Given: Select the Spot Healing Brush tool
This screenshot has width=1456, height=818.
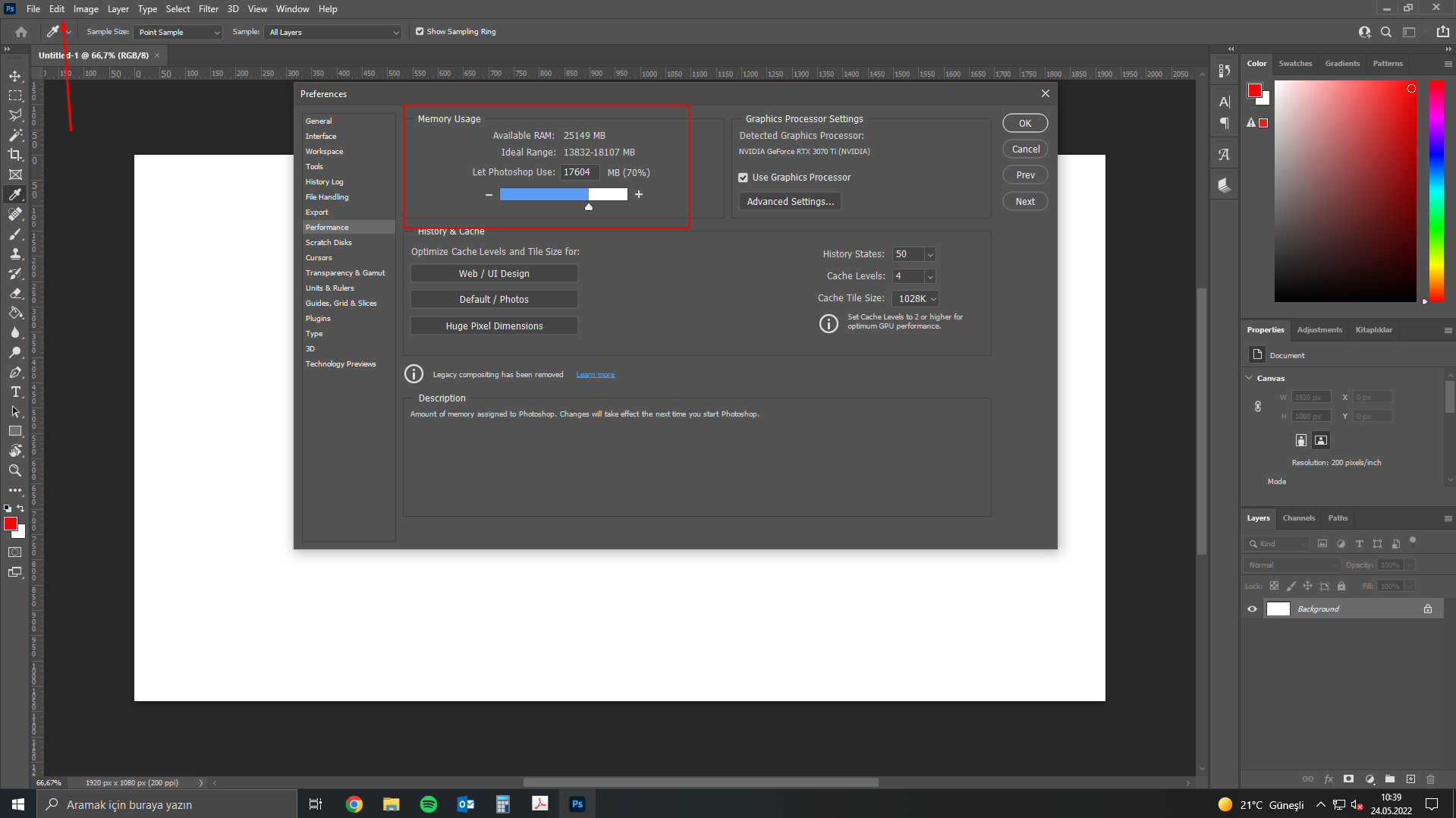Looking at the screenshot, I should pos(15,214).
